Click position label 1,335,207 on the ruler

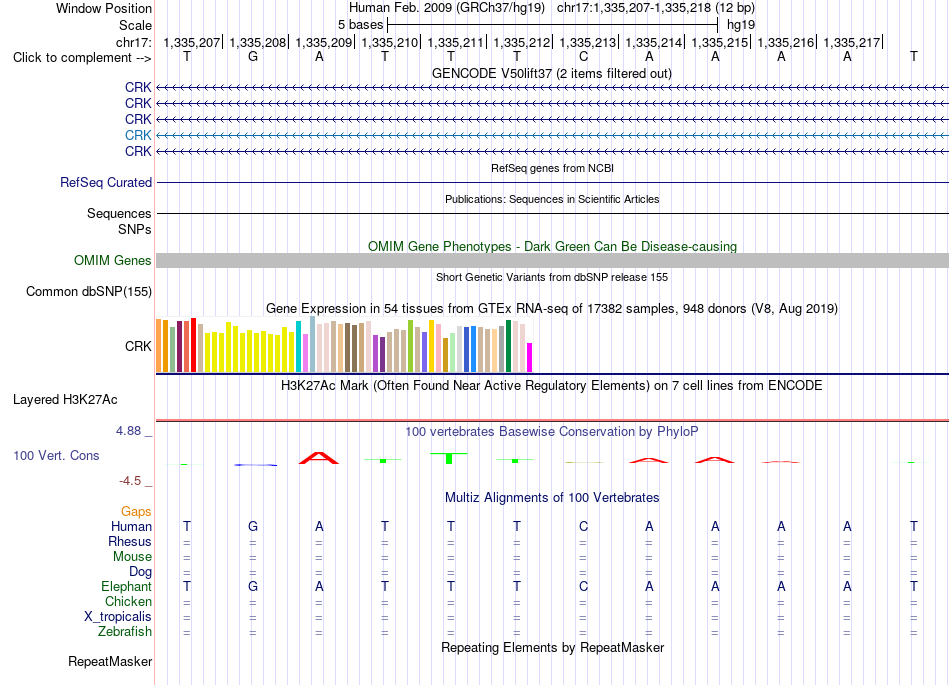192,42
